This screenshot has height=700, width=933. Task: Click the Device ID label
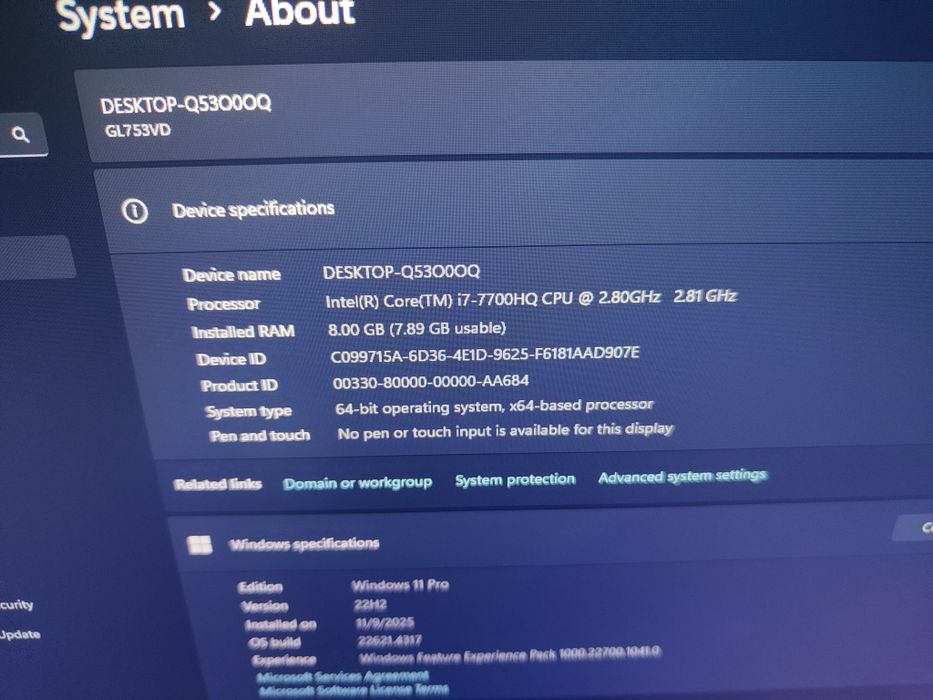[231, 360]
